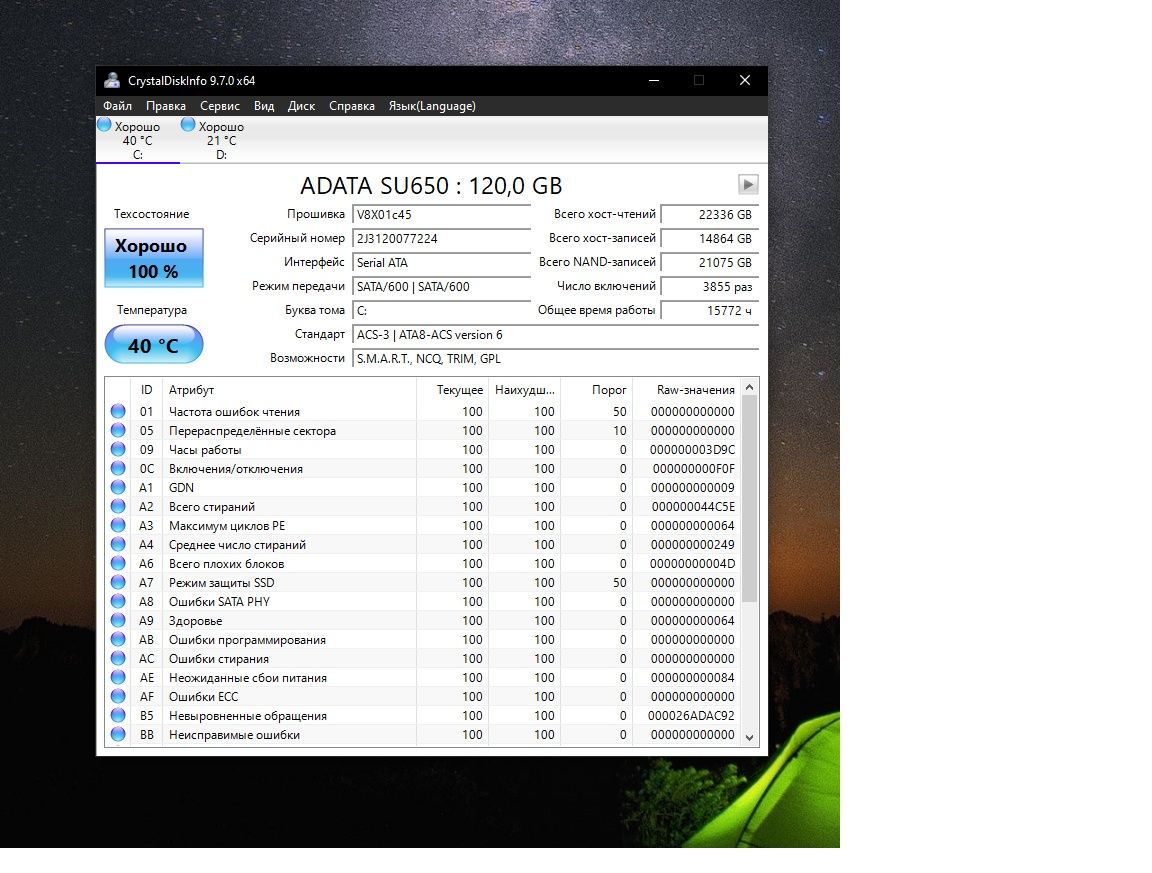
Task: Click status icon for 09 Часы работы
Action: click(118, 450)
